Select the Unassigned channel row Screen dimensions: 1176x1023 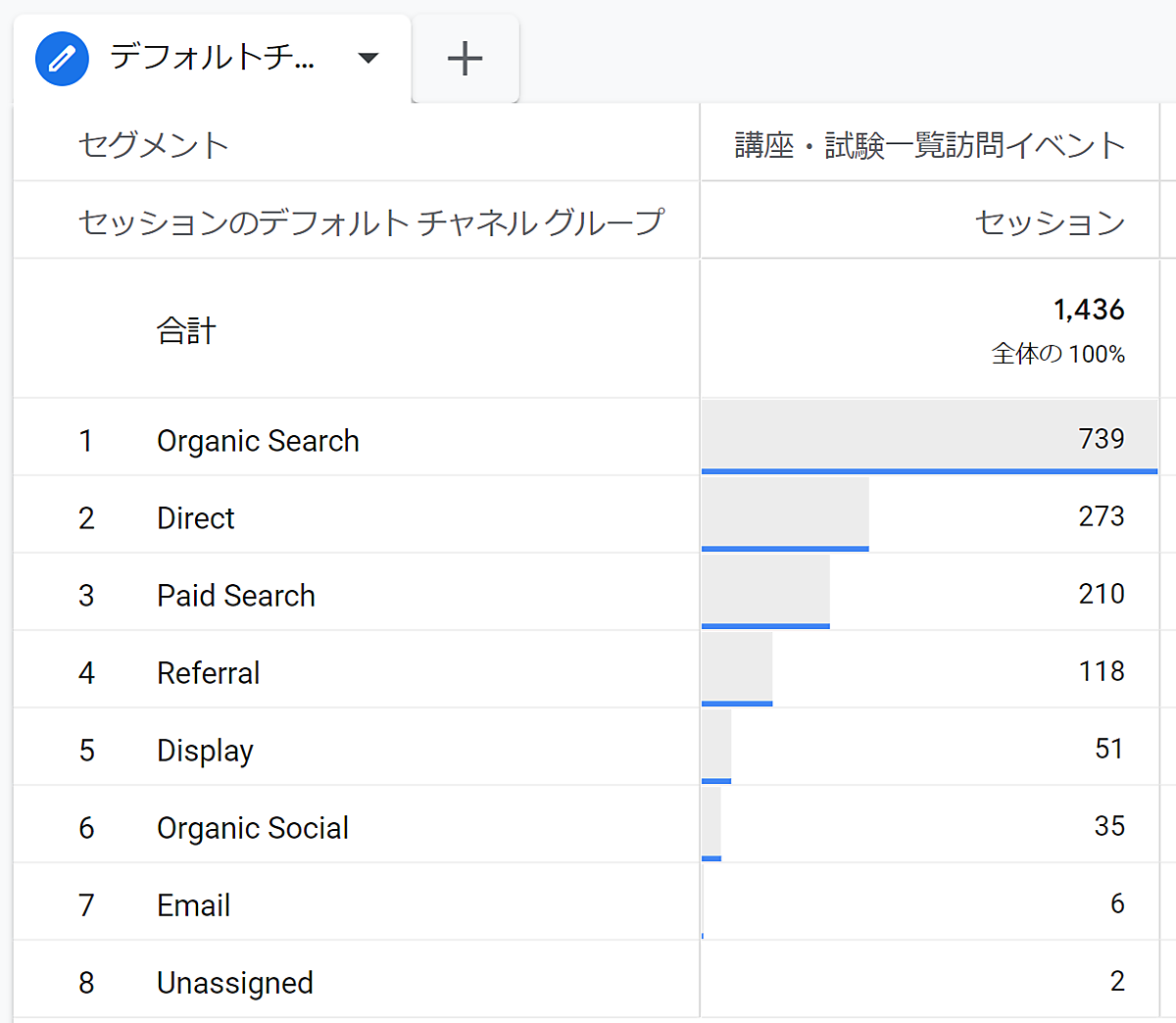[x=235, y=983]
